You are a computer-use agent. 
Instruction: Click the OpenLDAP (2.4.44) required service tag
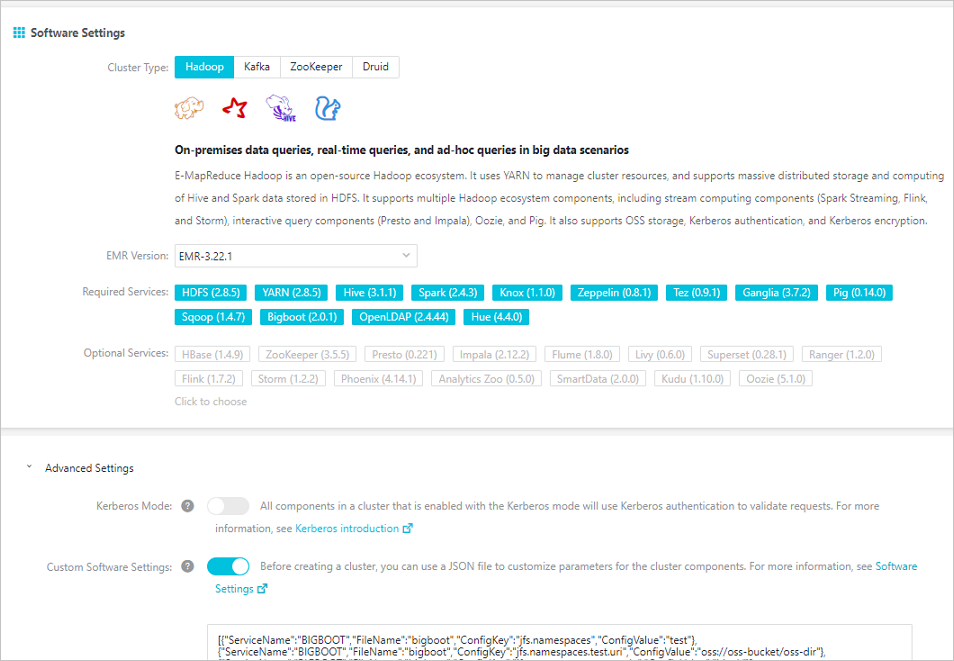tap(404, 317)
